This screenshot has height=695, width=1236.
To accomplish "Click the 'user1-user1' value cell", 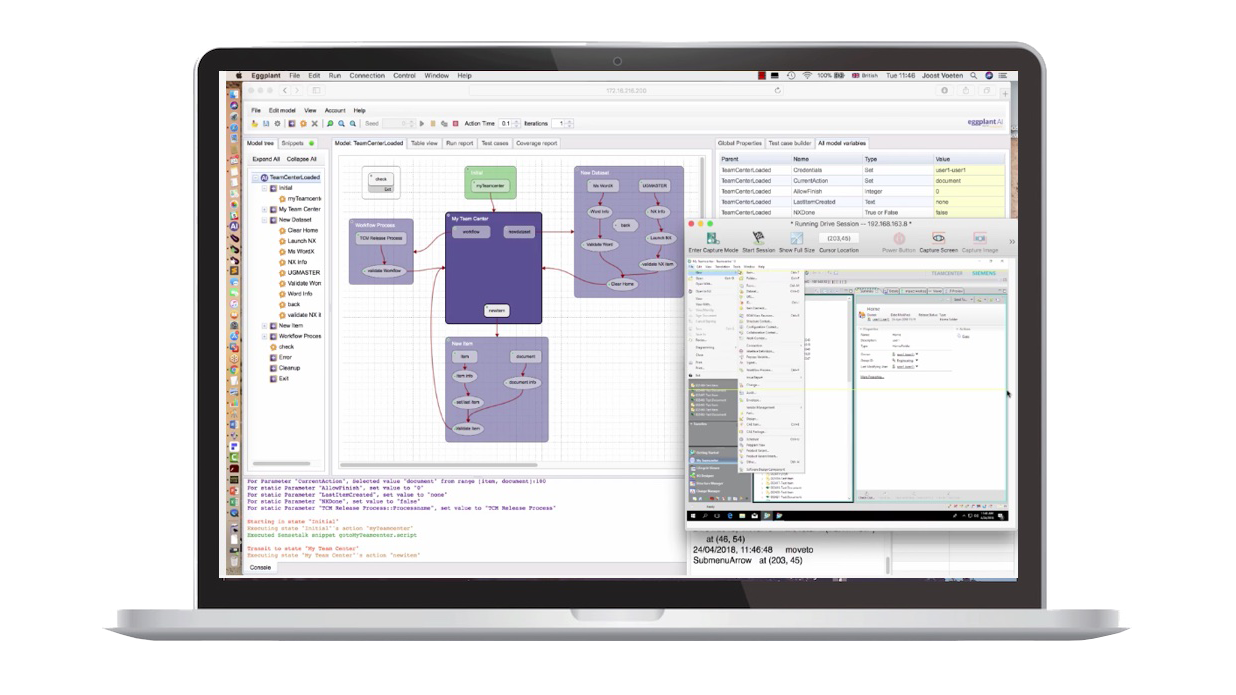I will 968,170.
